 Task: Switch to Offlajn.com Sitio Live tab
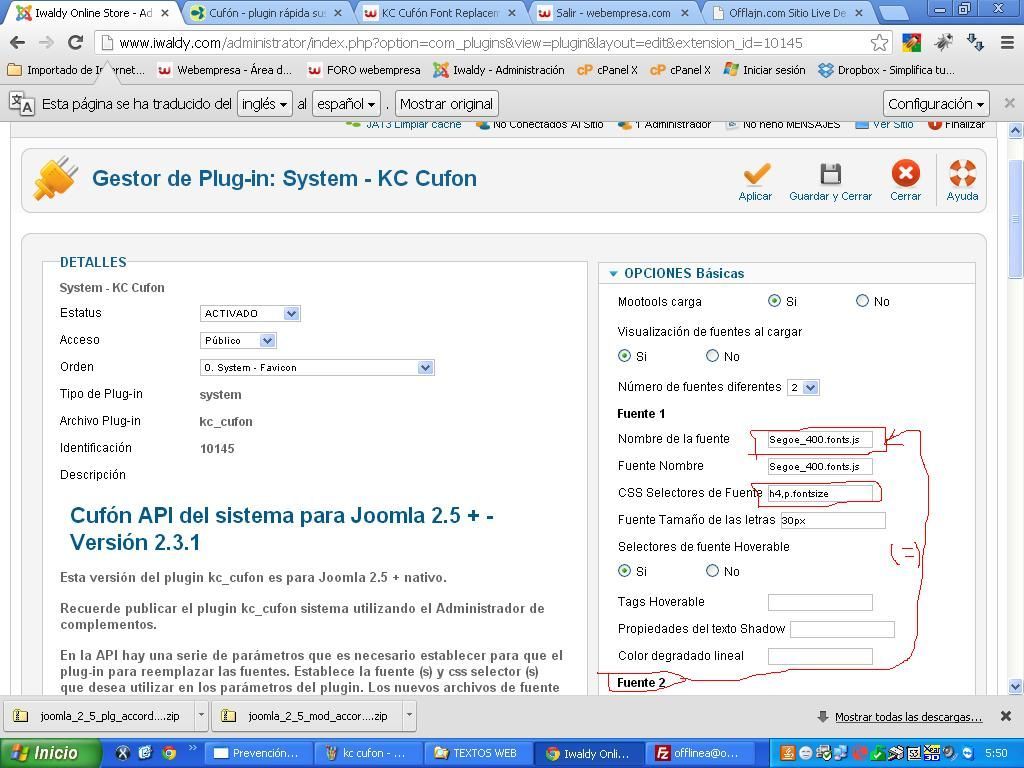pos(788,12)
